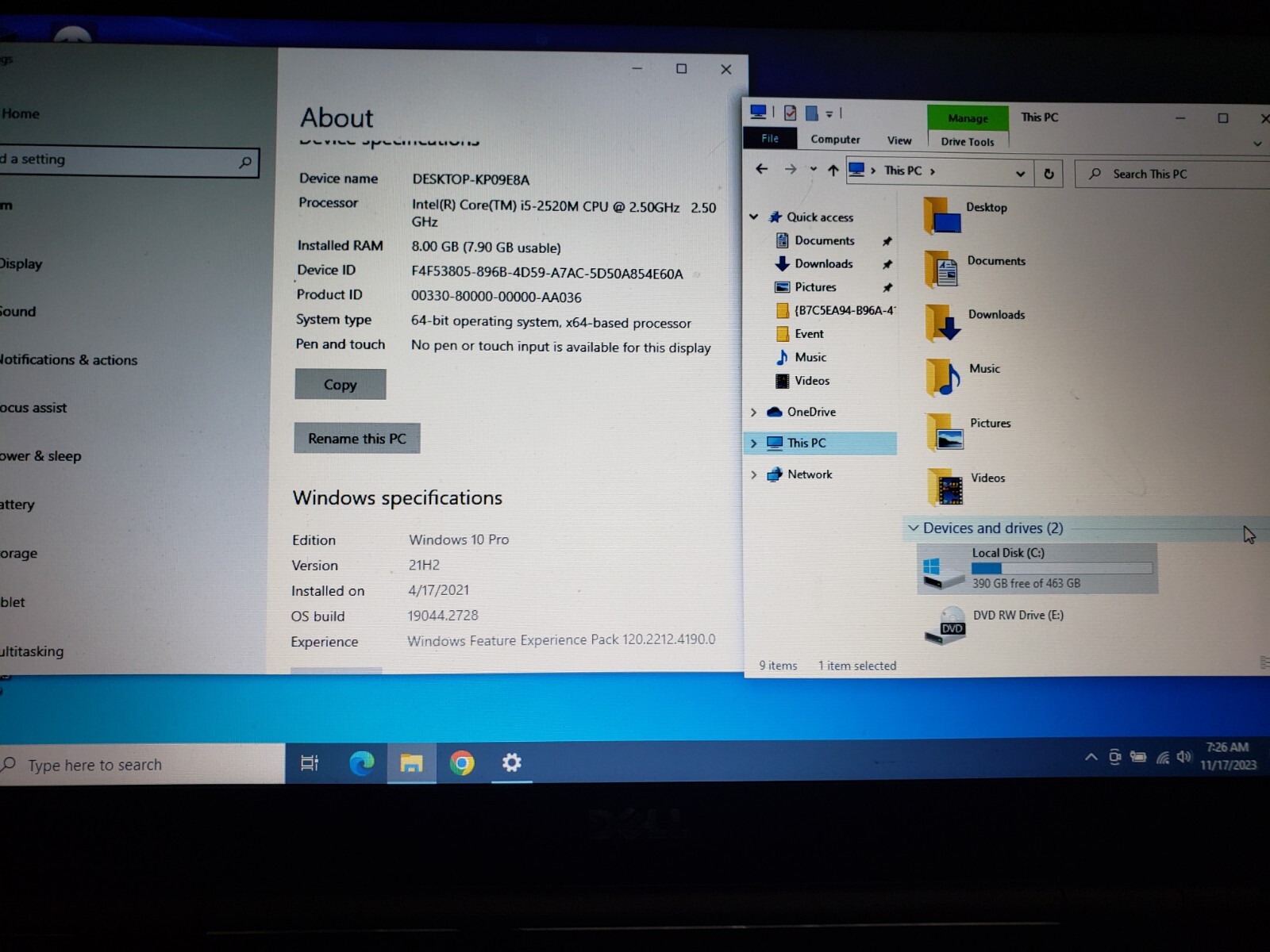Open the Customize Quick Access Toolbar arrow
Image resolution: width=1270 pixels, height=952 pixels.
point(829,114)
